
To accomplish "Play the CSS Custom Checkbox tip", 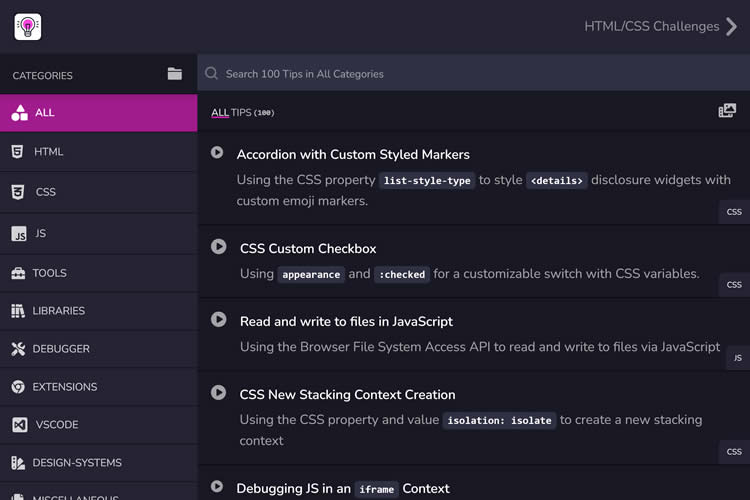I will click(218, 246).
